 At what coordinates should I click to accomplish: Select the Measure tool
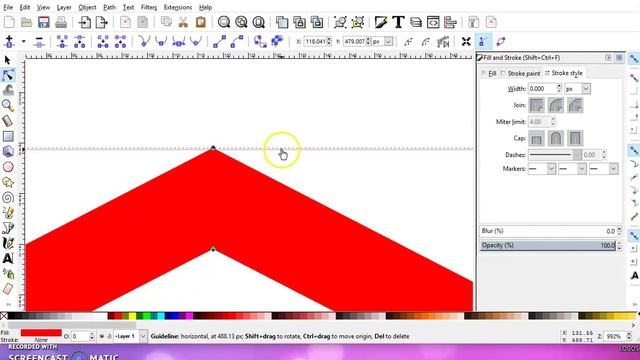pos(8,120)
